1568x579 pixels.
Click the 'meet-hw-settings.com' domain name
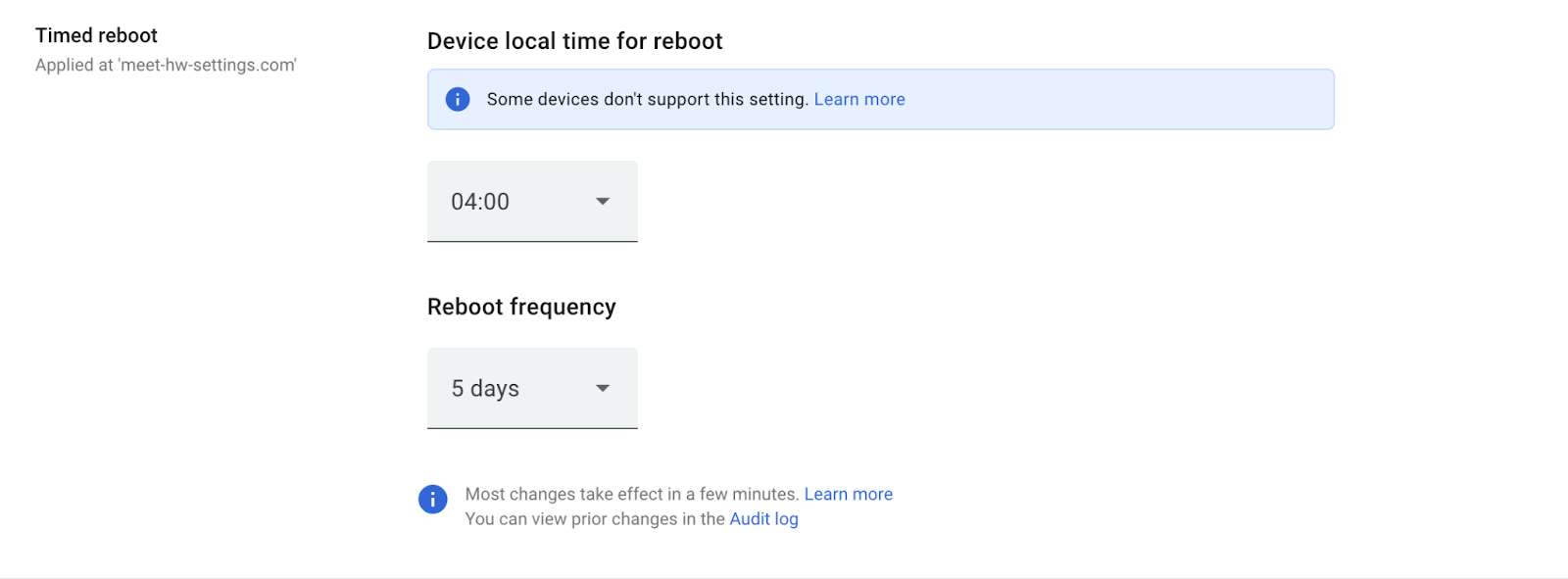[x=206, y=65]
